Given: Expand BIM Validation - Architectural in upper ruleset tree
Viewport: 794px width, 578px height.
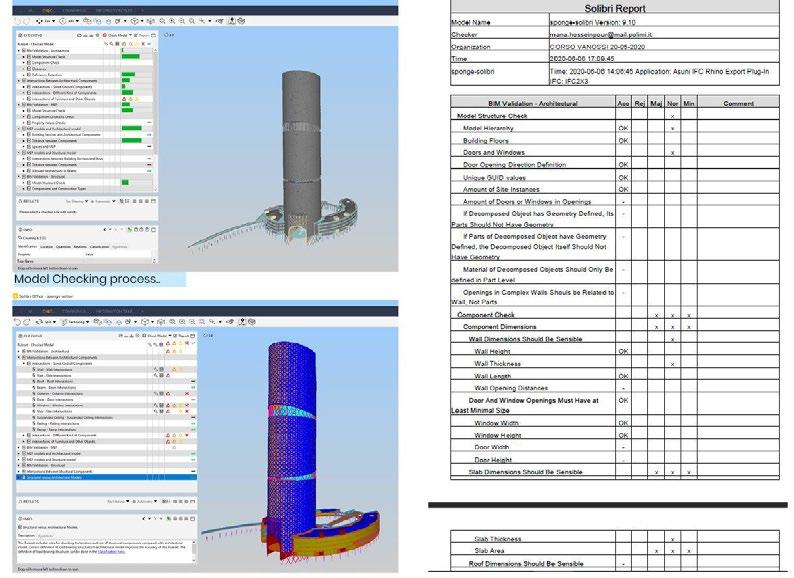Looking at the screenshot, I should [x=19, y=51].
